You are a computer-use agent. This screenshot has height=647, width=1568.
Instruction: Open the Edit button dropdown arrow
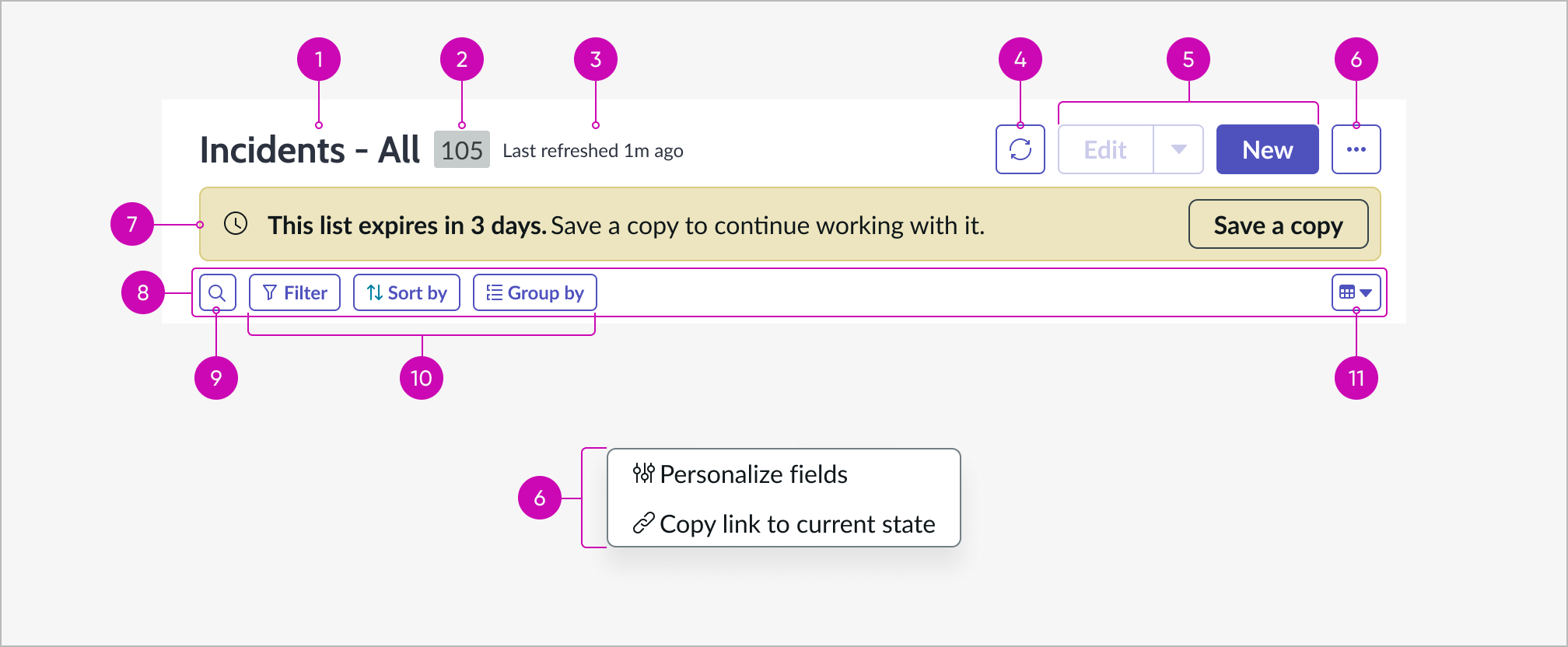1178,149
